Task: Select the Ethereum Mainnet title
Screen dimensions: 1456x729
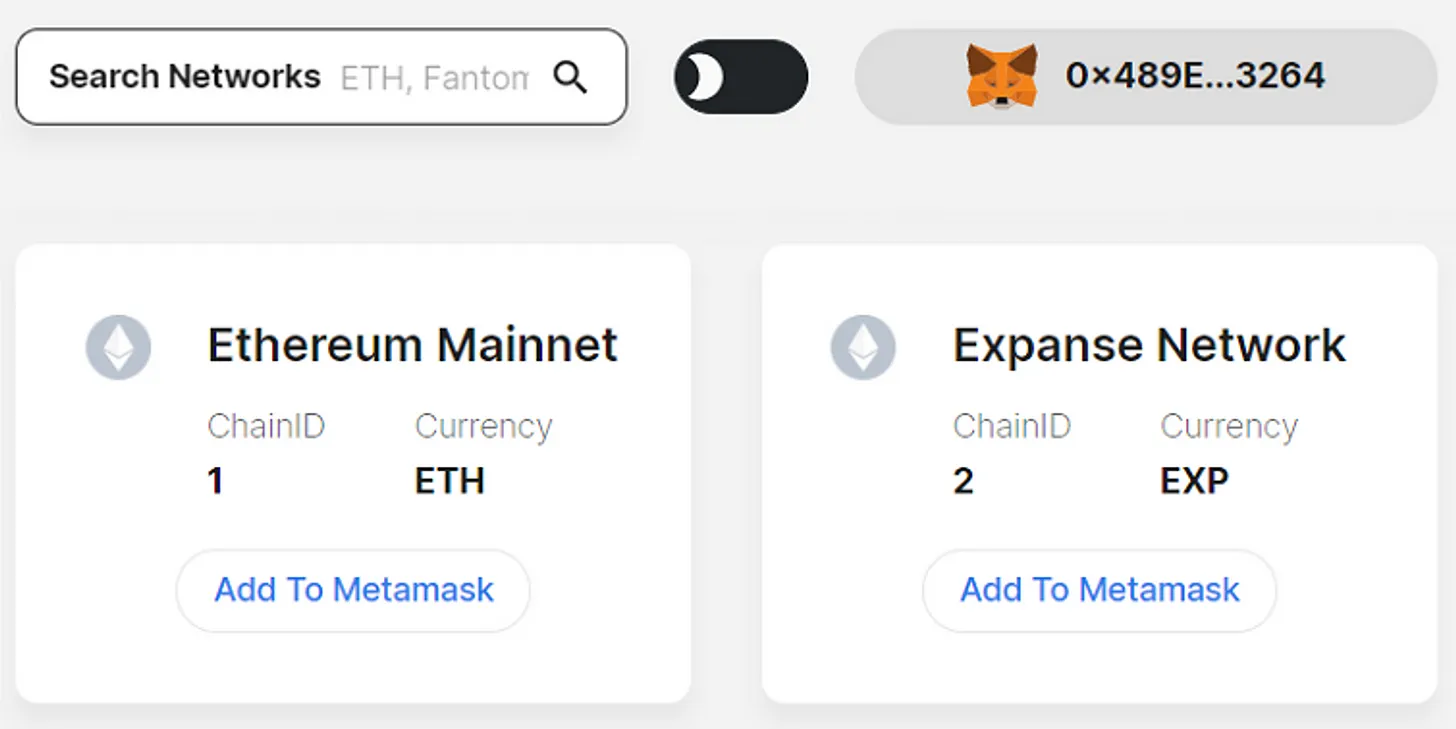Action: coord(412,345)
